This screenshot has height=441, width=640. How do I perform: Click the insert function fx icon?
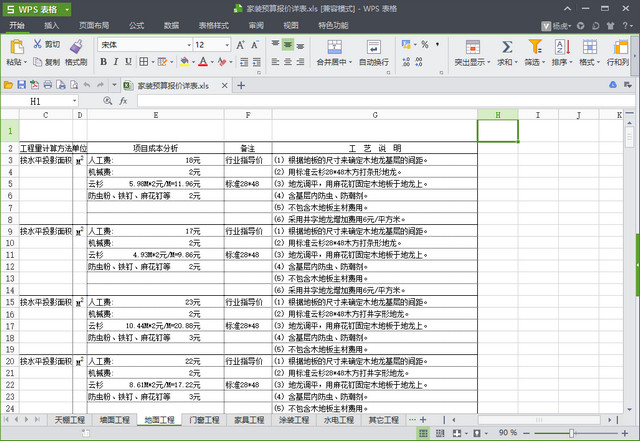(x=123, y=101)
